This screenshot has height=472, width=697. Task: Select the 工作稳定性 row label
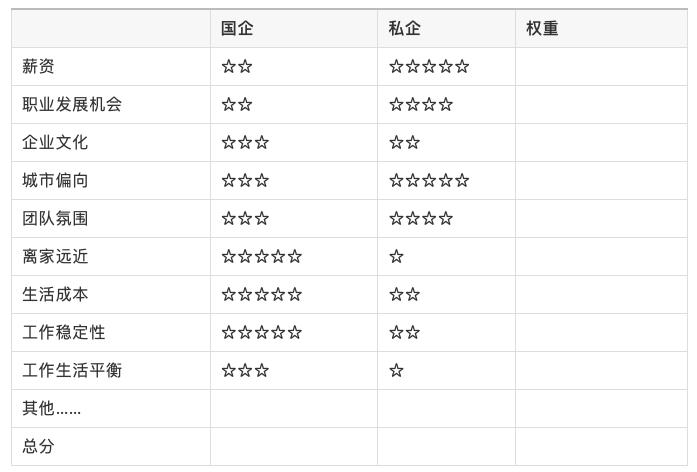[64, 333]
